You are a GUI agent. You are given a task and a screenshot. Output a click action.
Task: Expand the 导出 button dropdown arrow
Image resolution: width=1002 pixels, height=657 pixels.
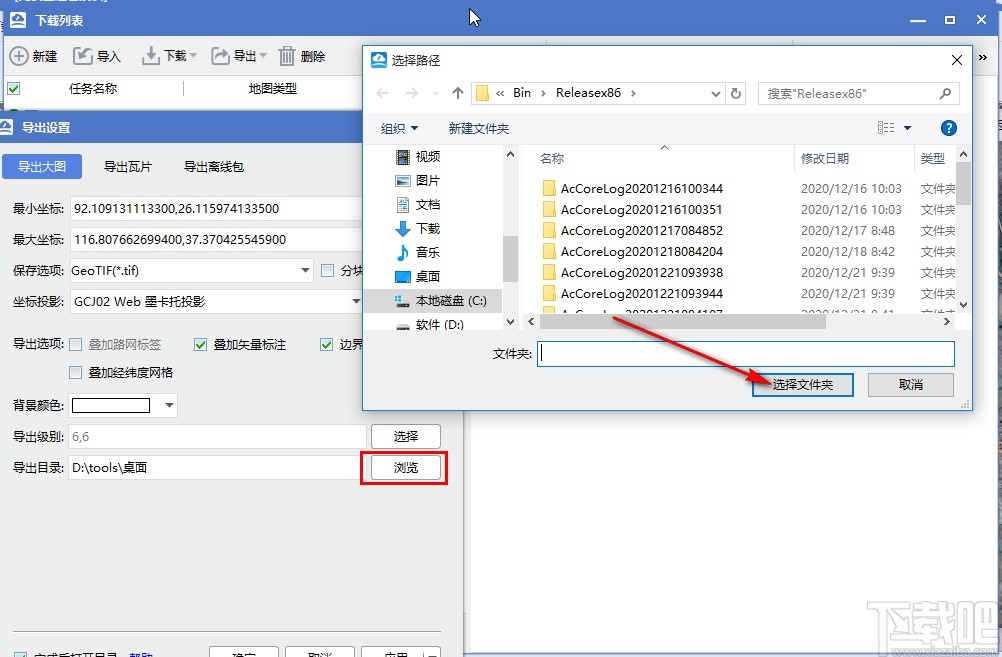(x=263, y=56)
